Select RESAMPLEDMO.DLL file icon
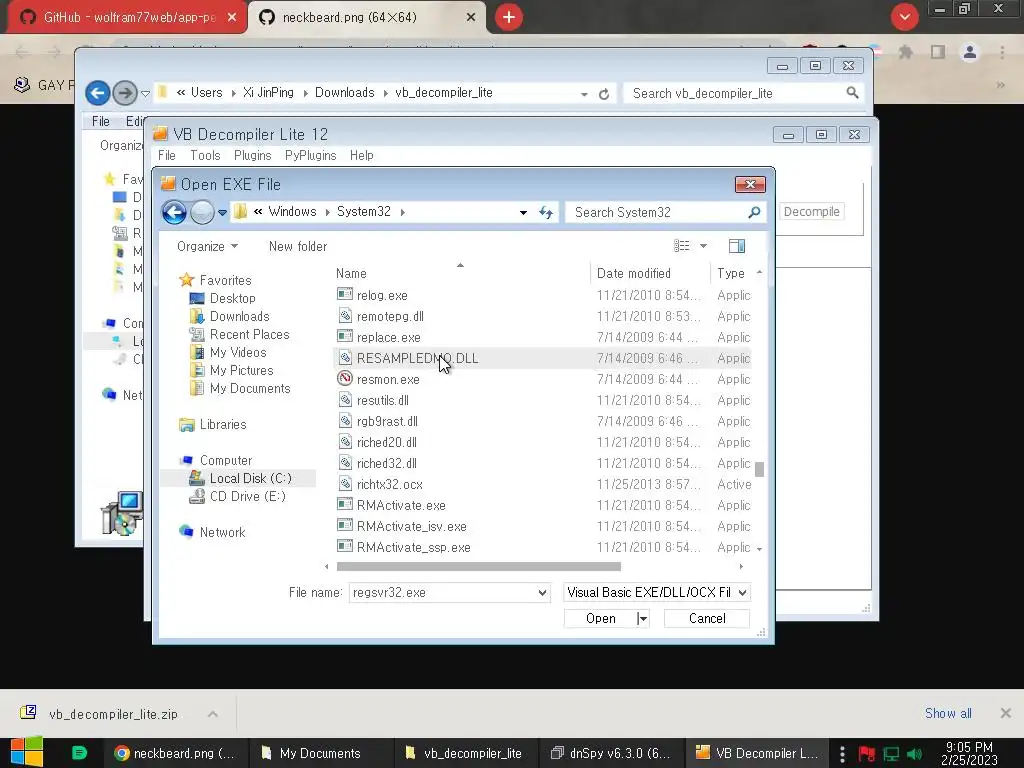 [345, 358]
